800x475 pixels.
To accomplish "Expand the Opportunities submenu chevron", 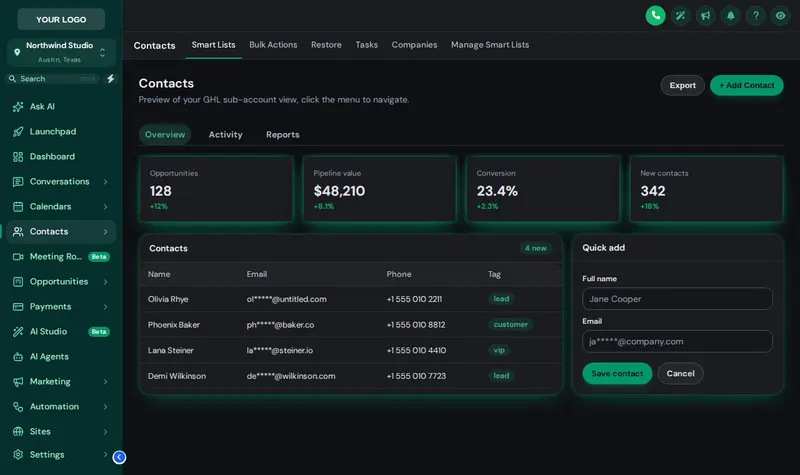I will (x=106, y=282).
